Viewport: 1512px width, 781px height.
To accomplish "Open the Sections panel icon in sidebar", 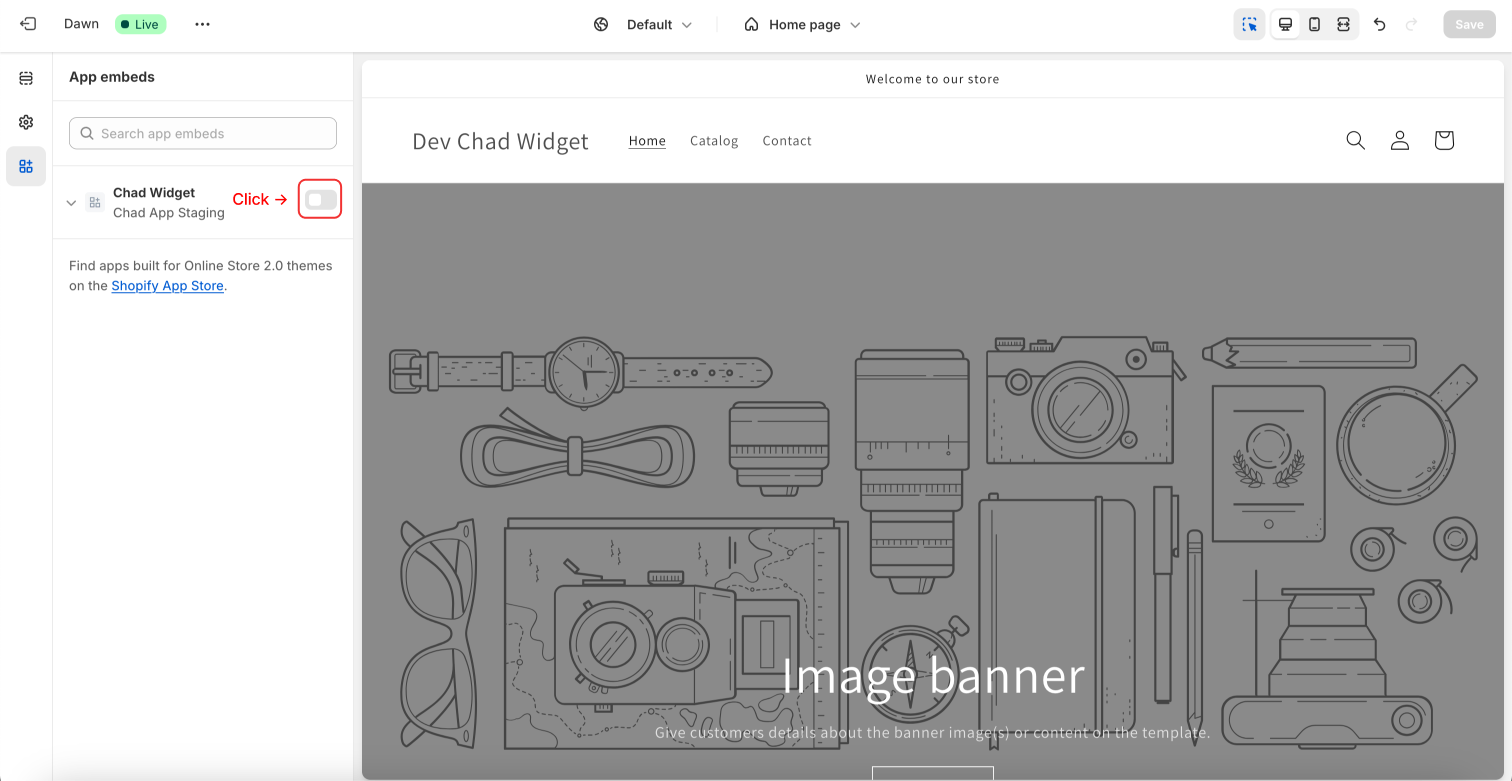I will click(26, 78).
